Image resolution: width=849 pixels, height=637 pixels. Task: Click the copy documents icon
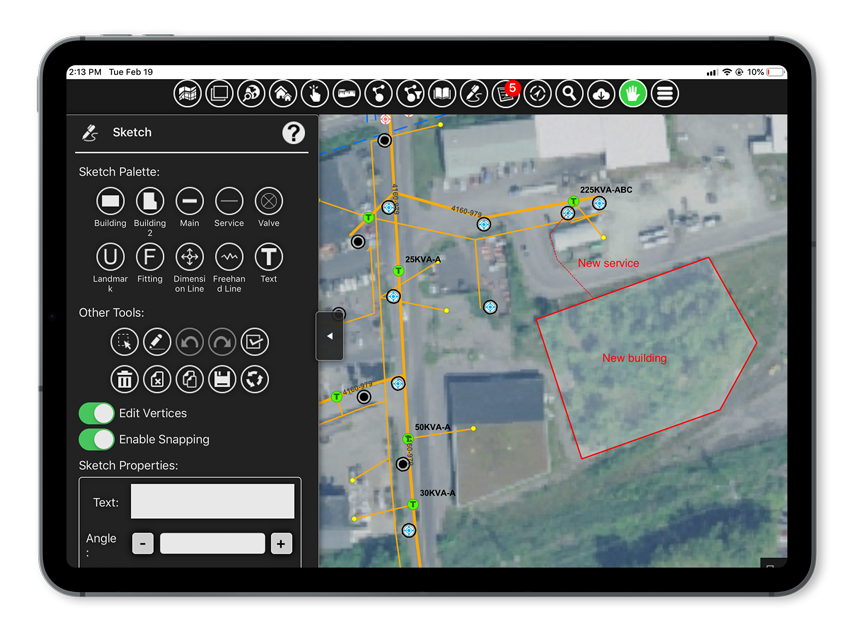190,379
